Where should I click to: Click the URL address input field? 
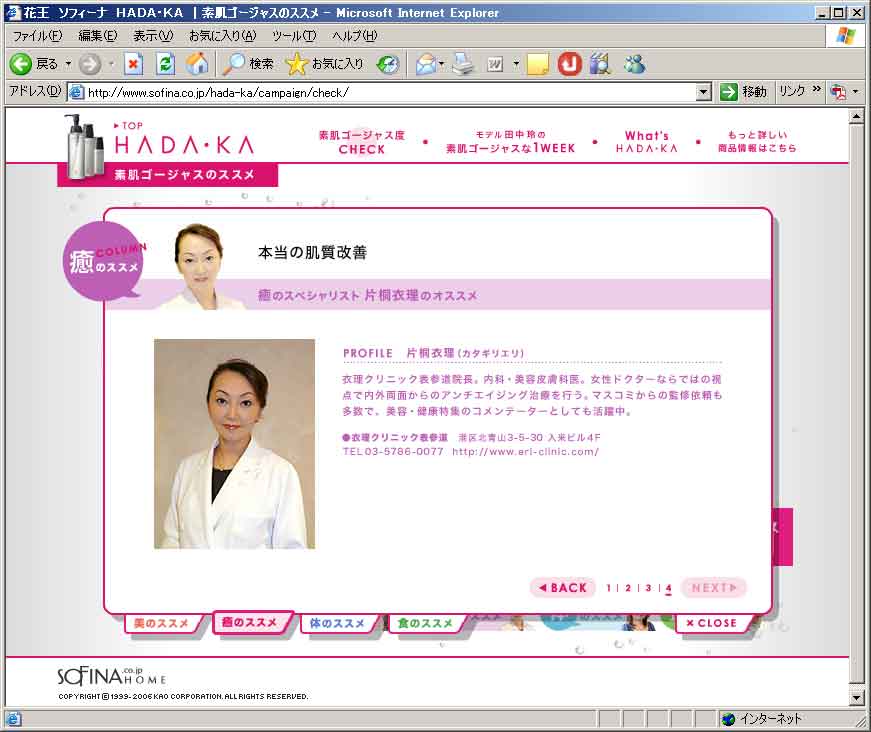tap(390, 92)
